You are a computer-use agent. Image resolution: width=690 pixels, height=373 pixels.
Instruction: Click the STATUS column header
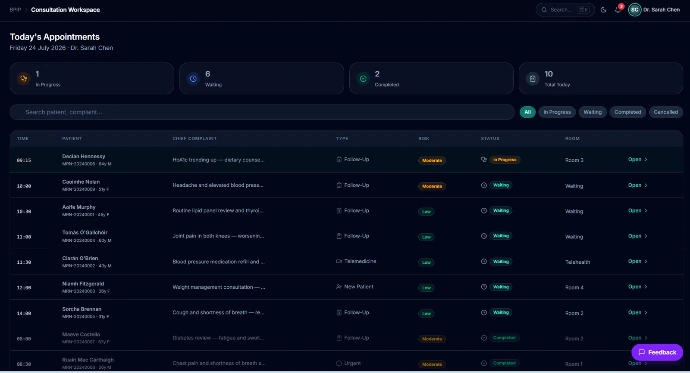[490, 139]
